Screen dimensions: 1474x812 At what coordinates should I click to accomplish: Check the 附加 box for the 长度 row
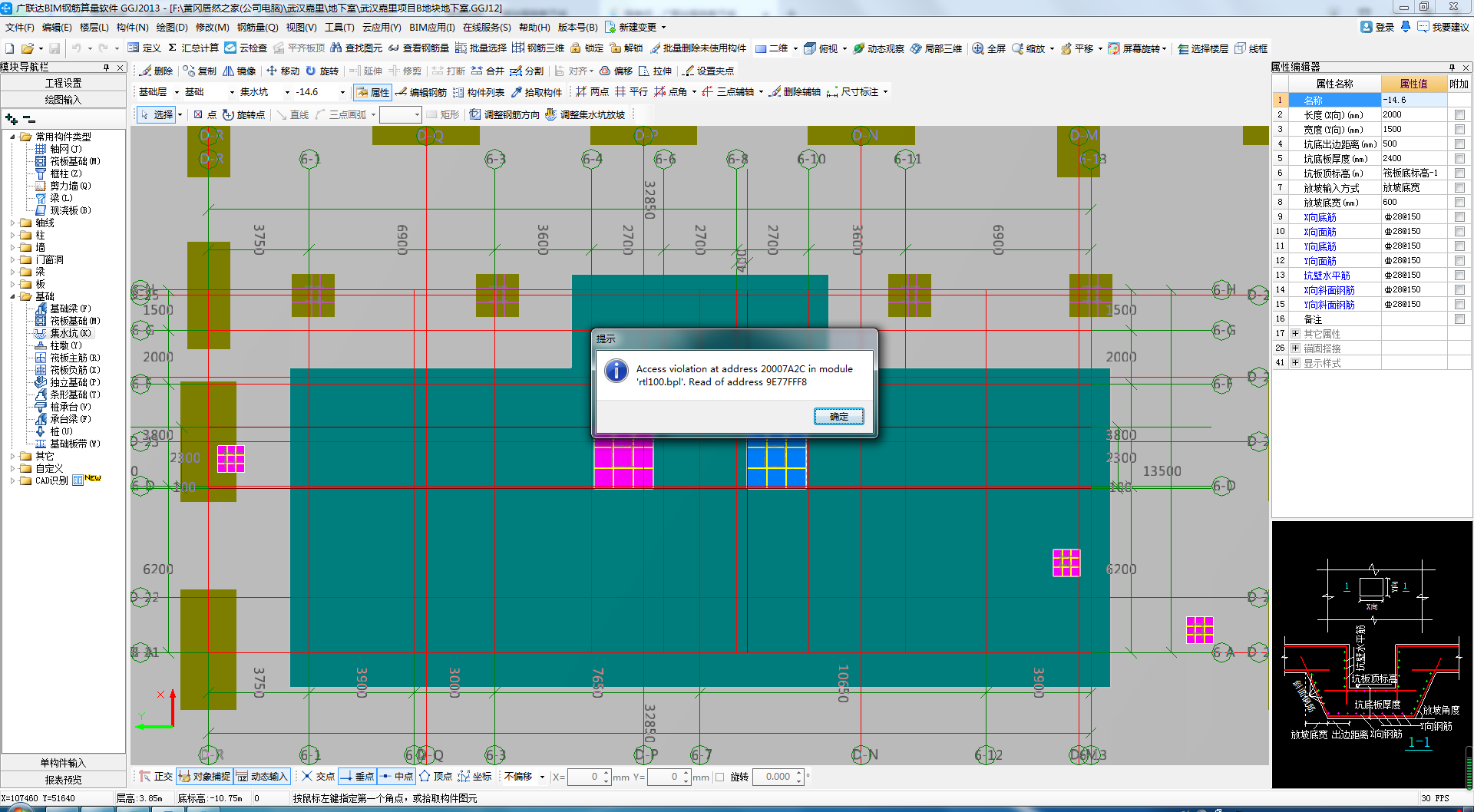coord(1459,114)
